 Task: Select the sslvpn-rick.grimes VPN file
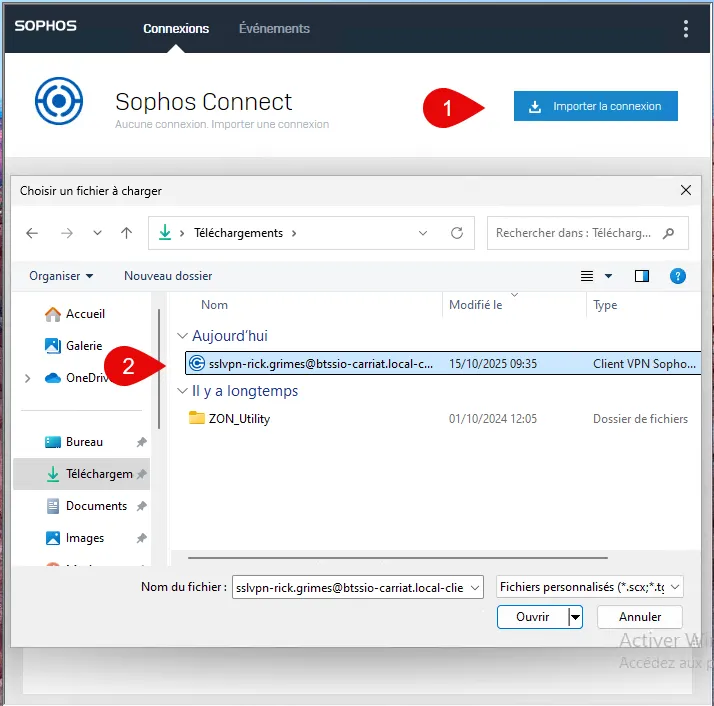(320, 364)
